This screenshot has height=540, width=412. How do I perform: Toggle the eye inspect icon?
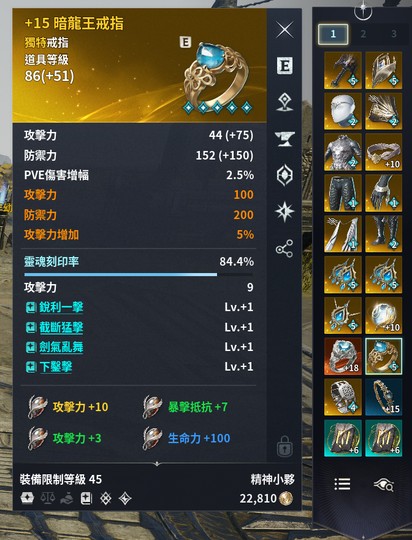384,485
